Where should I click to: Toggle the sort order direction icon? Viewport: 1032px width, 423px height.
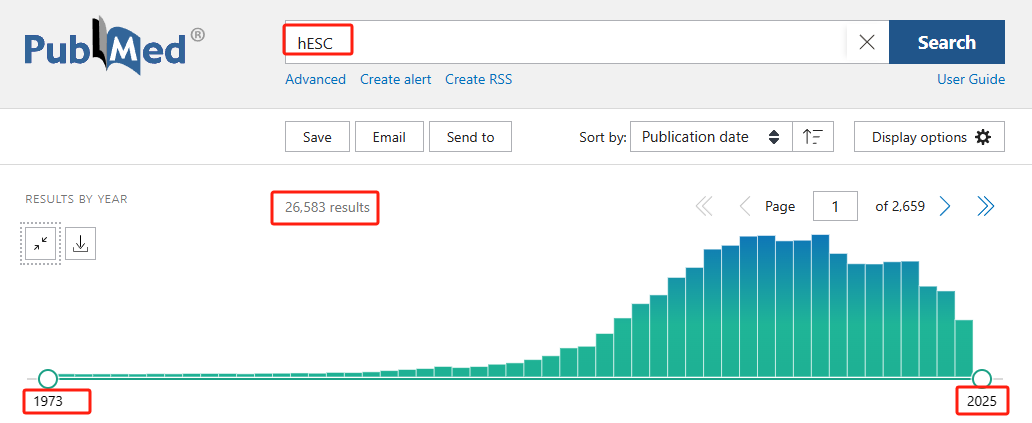813,137
